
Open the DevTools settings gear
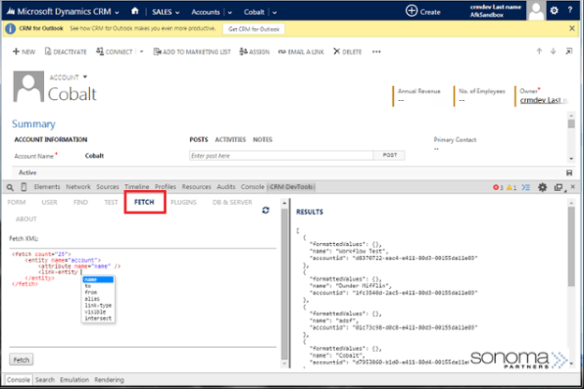click(542, 187)
